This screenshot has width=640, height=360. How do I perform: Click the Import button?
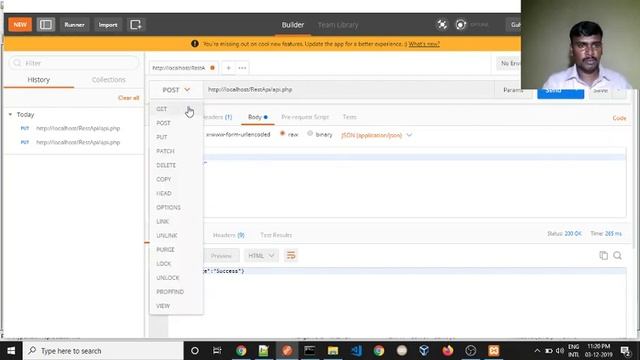coord(108,25)
